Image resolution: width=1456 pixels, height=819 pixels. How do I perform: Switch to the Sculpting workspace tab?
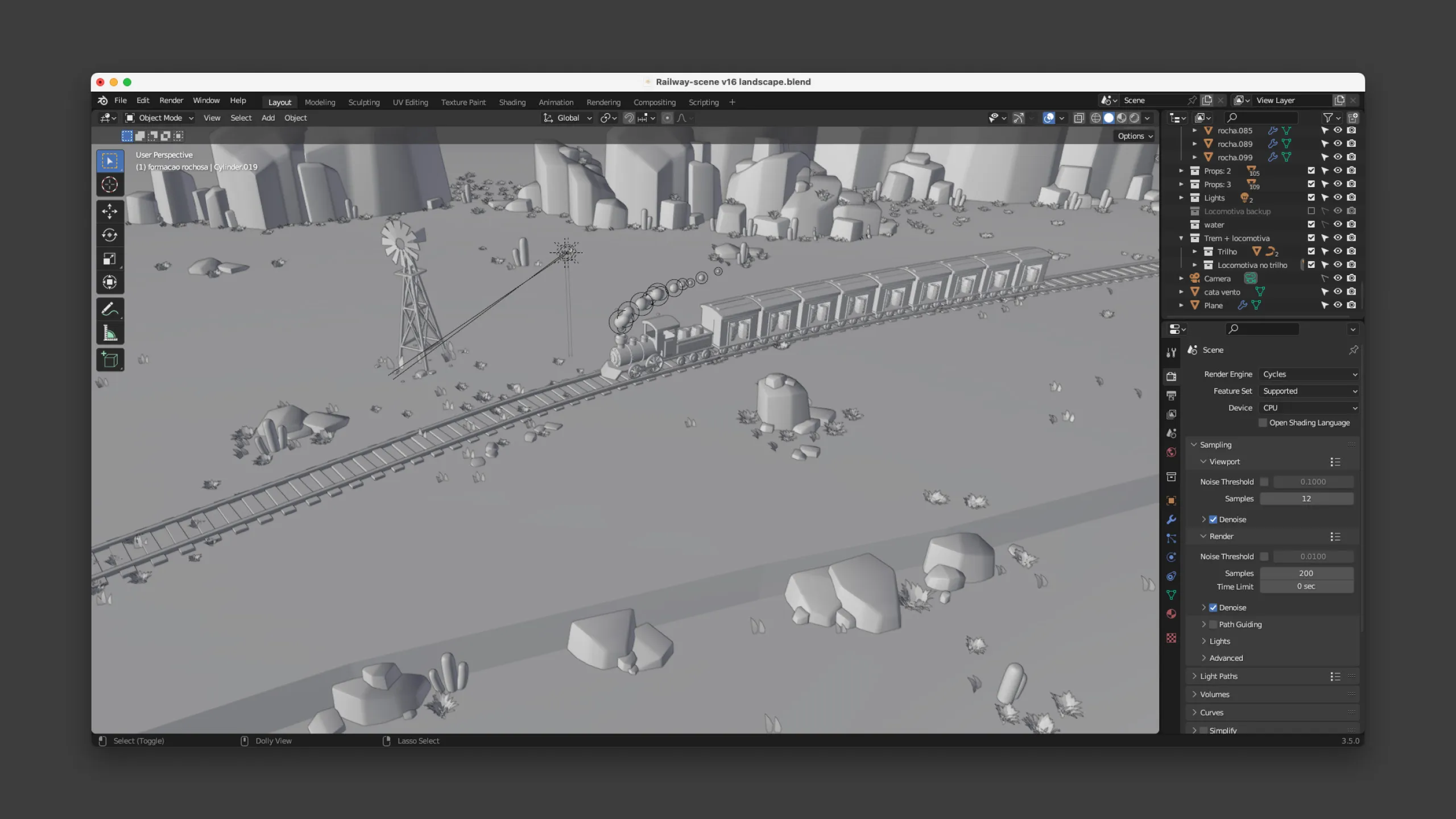click(364, 102)
